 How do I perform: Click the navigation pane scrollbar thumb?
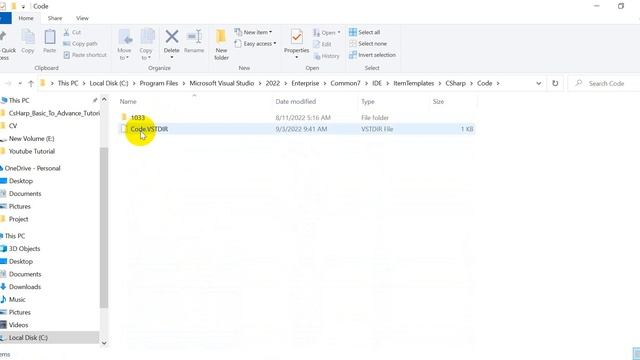[104, 227]
